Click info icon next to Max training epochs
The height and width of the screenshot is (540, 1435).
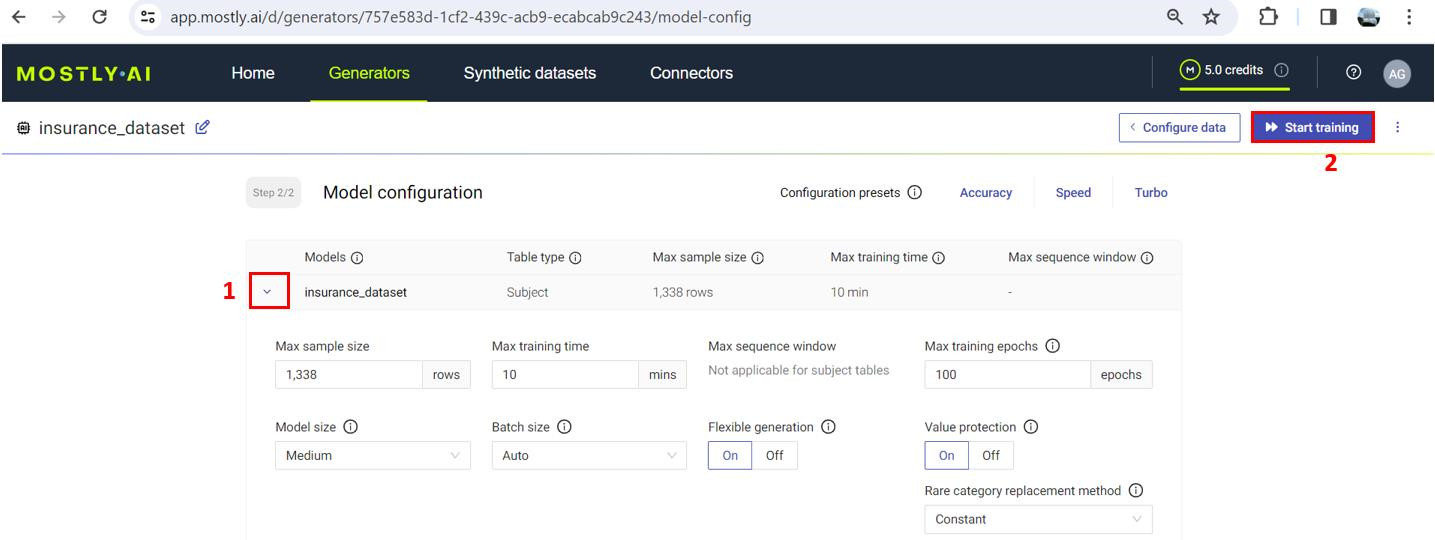(x=1052, y=346)
